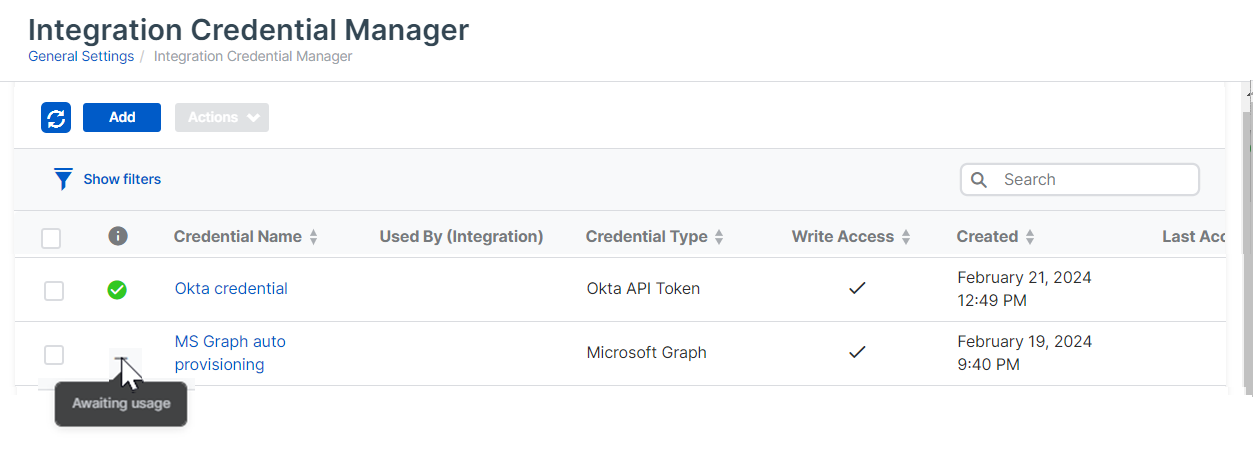Click green status checkmark for Okta credential
1253x451 pixels.
point(117,290)
